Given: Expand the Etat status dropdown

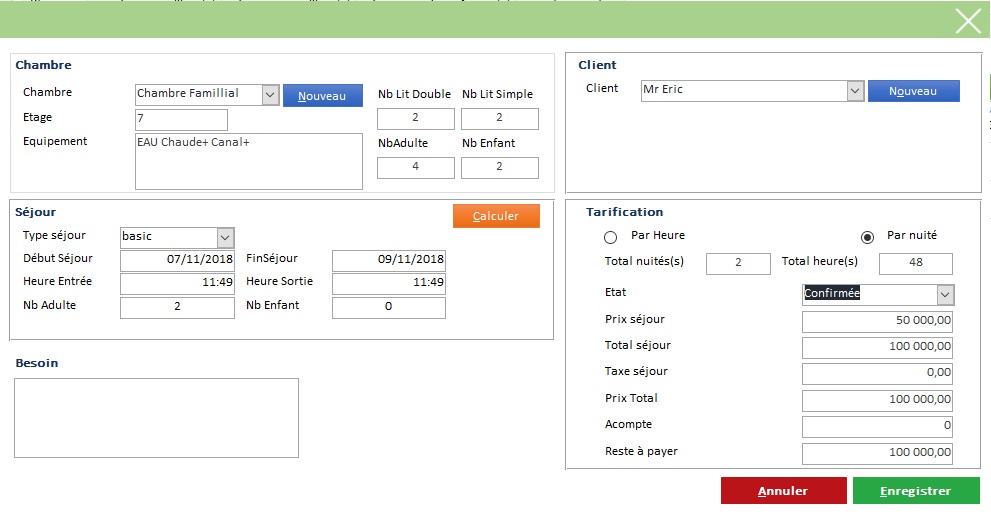Looking at the screenshot, I should (944, 295).
